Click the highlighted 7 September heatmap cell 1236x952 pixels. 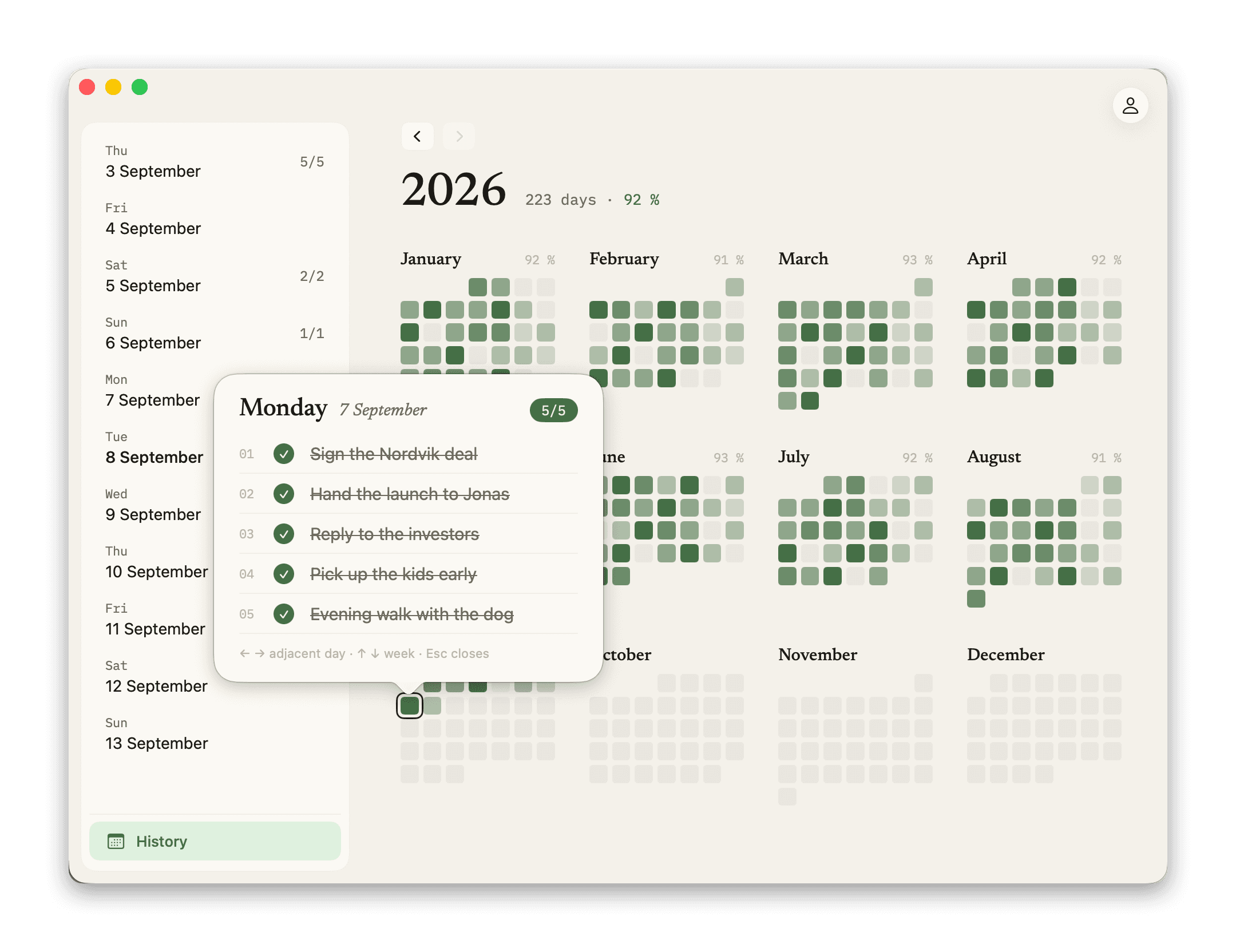pyautogui.click(x=410, y=705)
